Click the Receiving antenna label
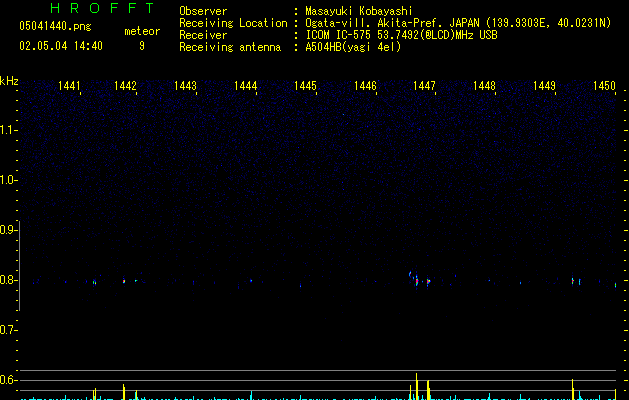 [230, 47]
